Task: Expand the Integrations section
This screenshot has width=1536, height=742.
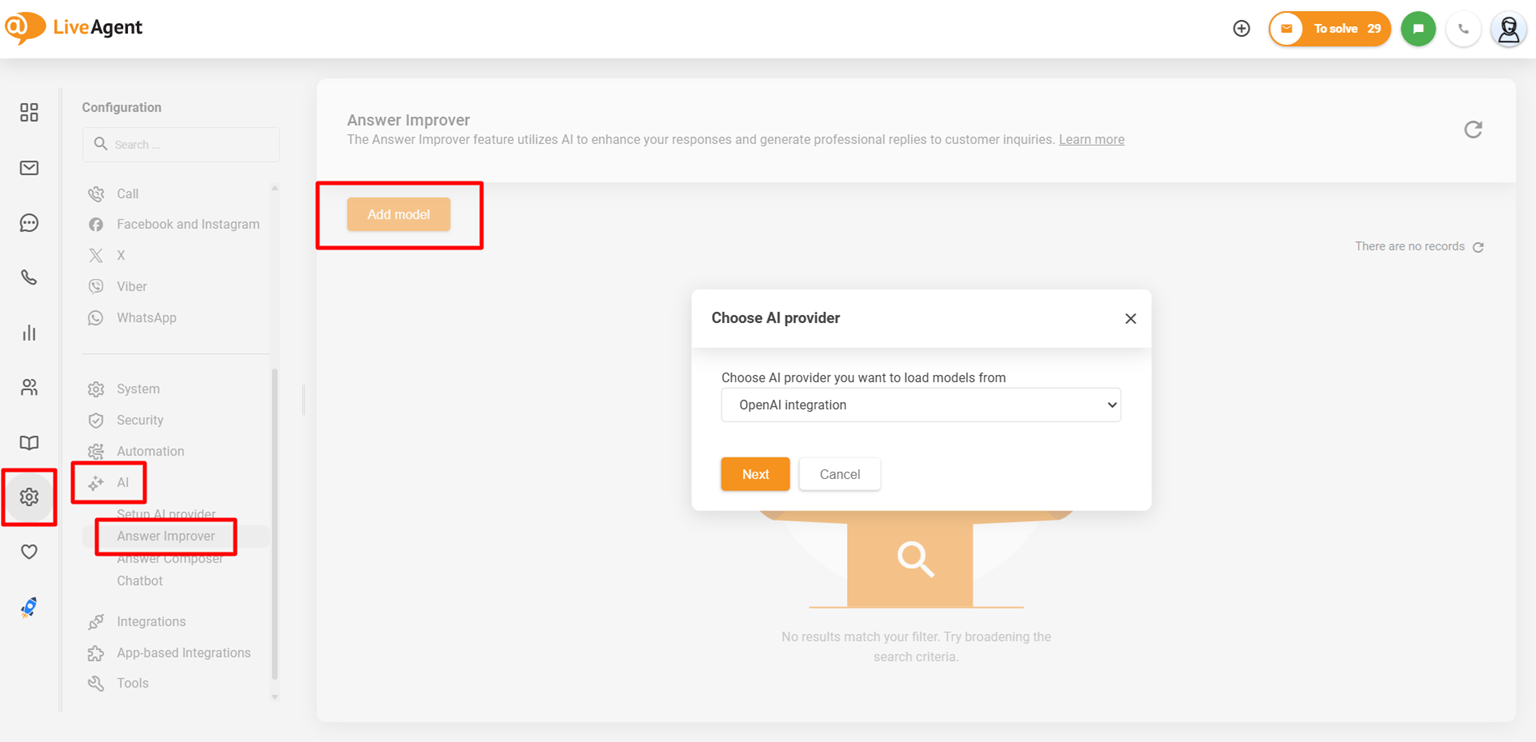Action: pyautogui.click(x=150, y=621)
